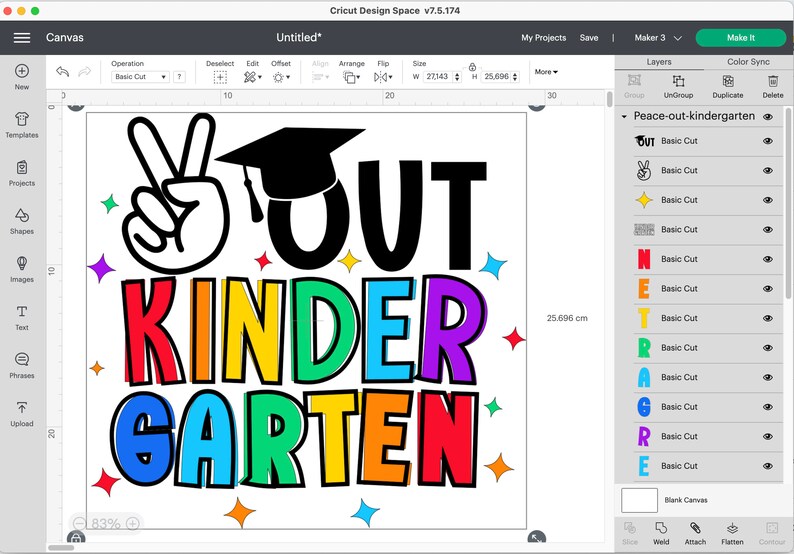Screen dimensions: 794x554
Task: Hide the green R letter layer
Action: pos(768,348)
